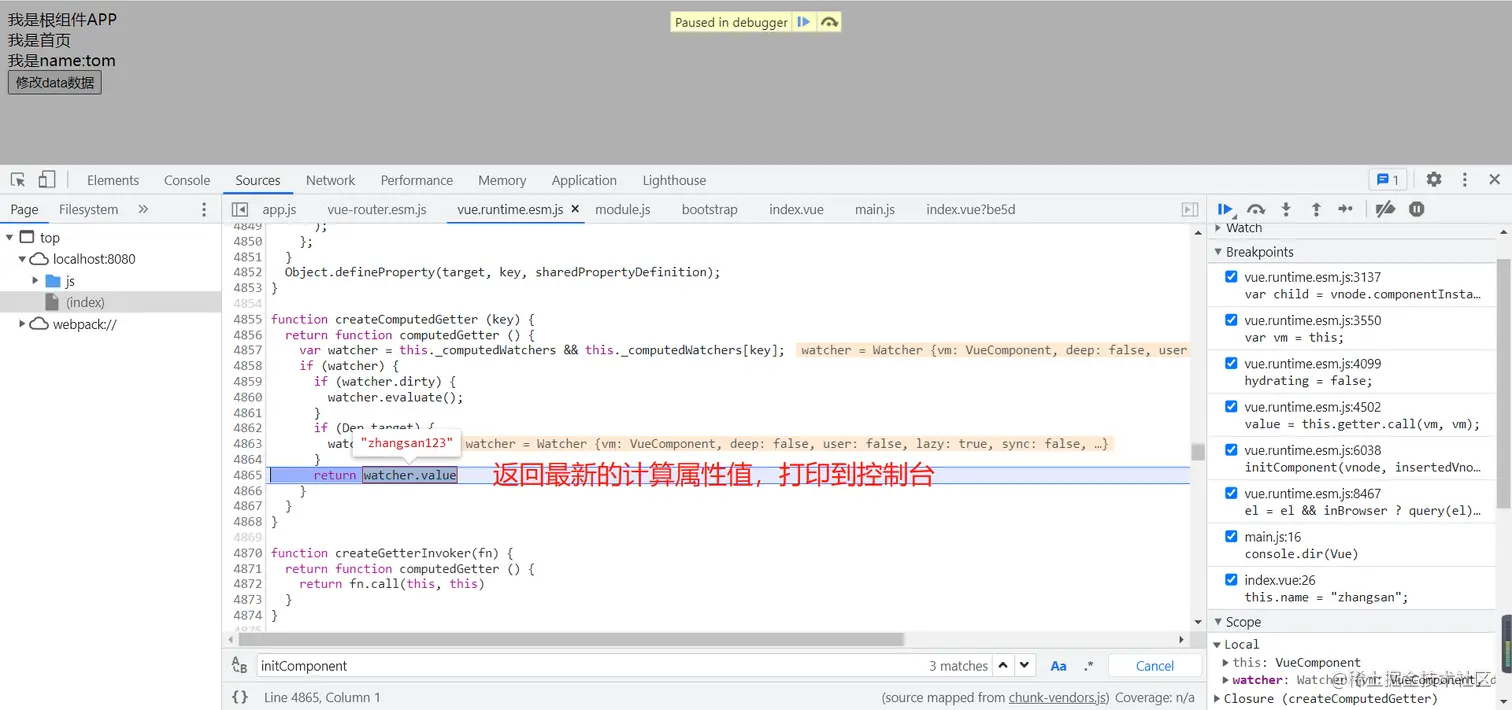This screenshot has height=710, width=1512.
Task: Open the app.js file tab
Action: 279,209
